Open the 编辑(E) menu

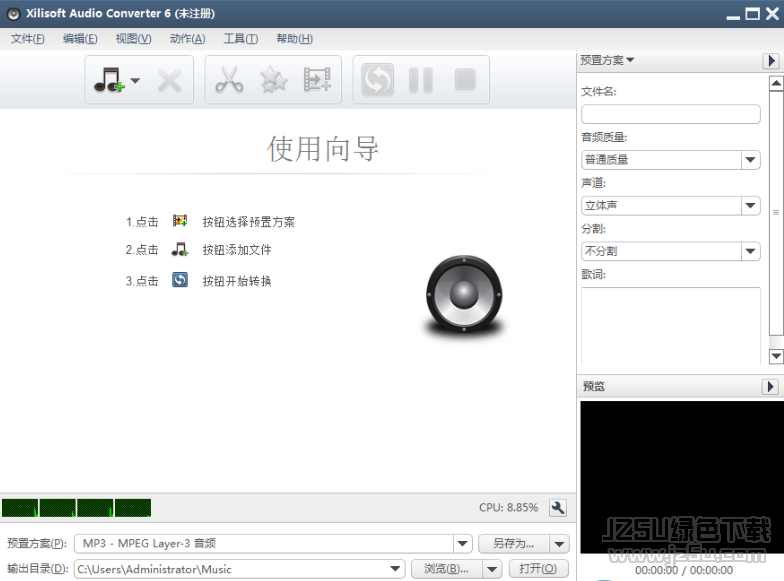80,39
